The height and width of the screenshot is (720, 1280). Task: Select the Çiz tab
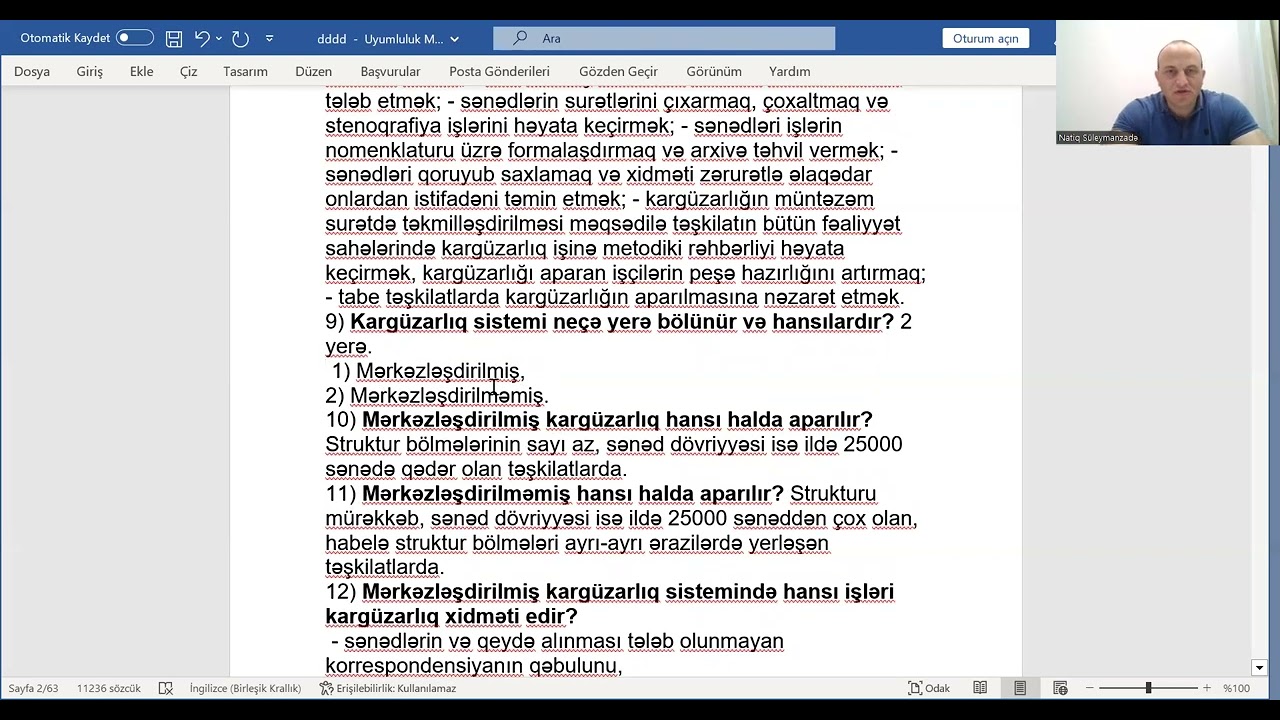(x=188, y=71)
